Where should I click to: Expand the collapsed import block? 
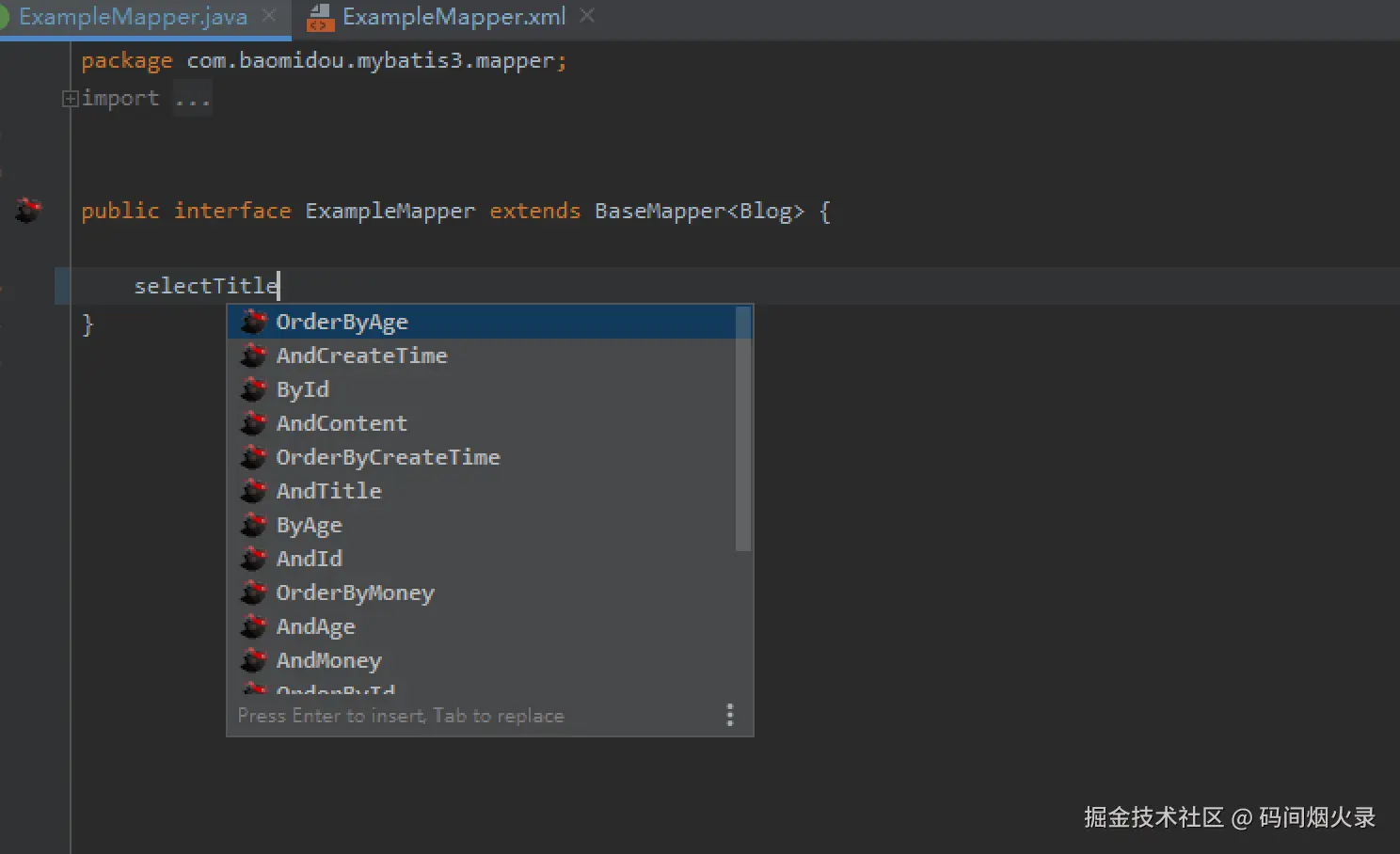tap(70, 98)
